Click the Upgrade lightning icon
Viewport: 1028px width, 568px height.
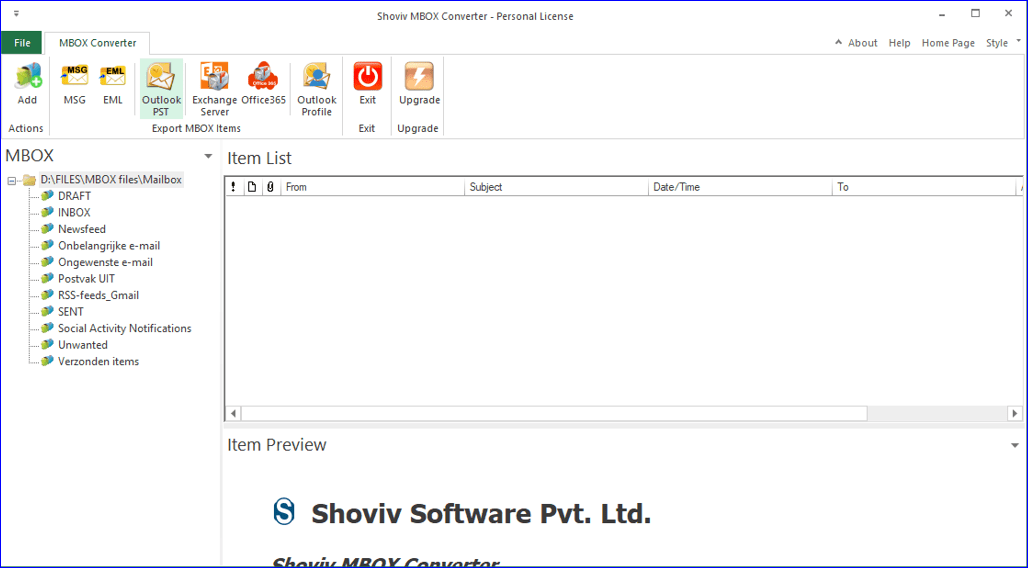point(420,76)
